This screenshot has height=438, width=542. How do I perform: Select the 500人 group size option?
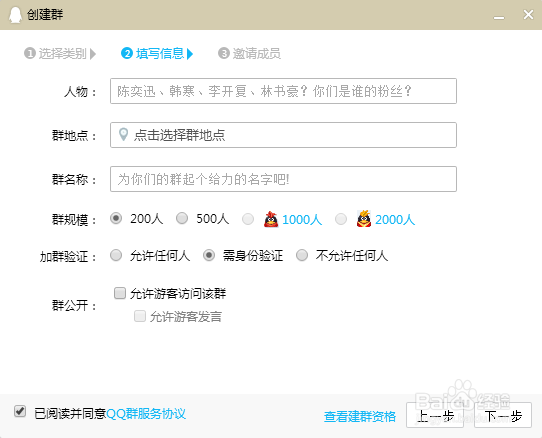pyautogui.click(x=182, y=218)
